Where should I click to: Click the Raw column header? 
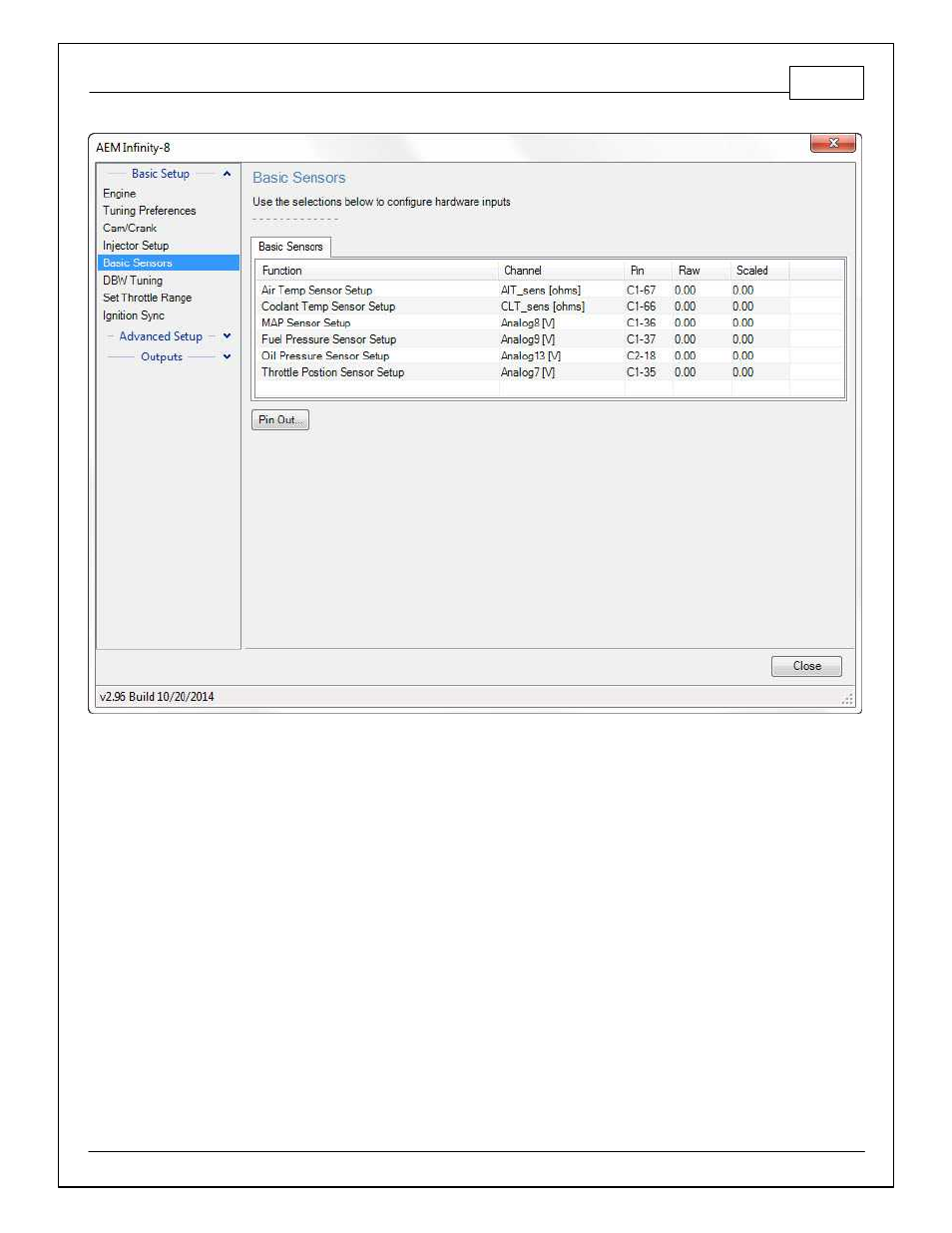click(702, 271)
